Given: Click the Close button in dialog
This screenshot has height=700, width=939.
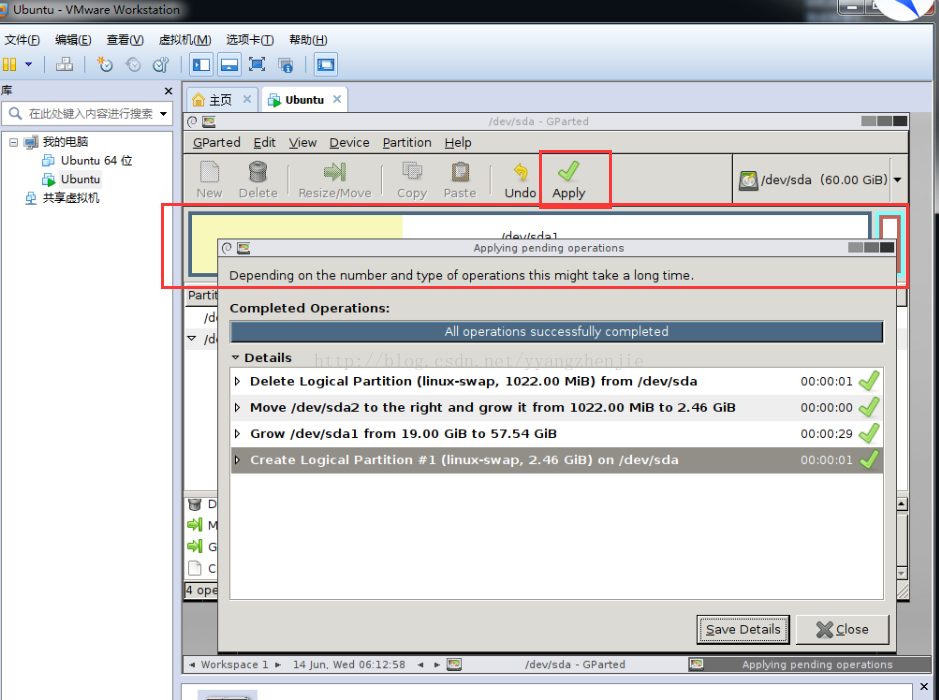Looking at the screenshot, I should tap(842, 629).
